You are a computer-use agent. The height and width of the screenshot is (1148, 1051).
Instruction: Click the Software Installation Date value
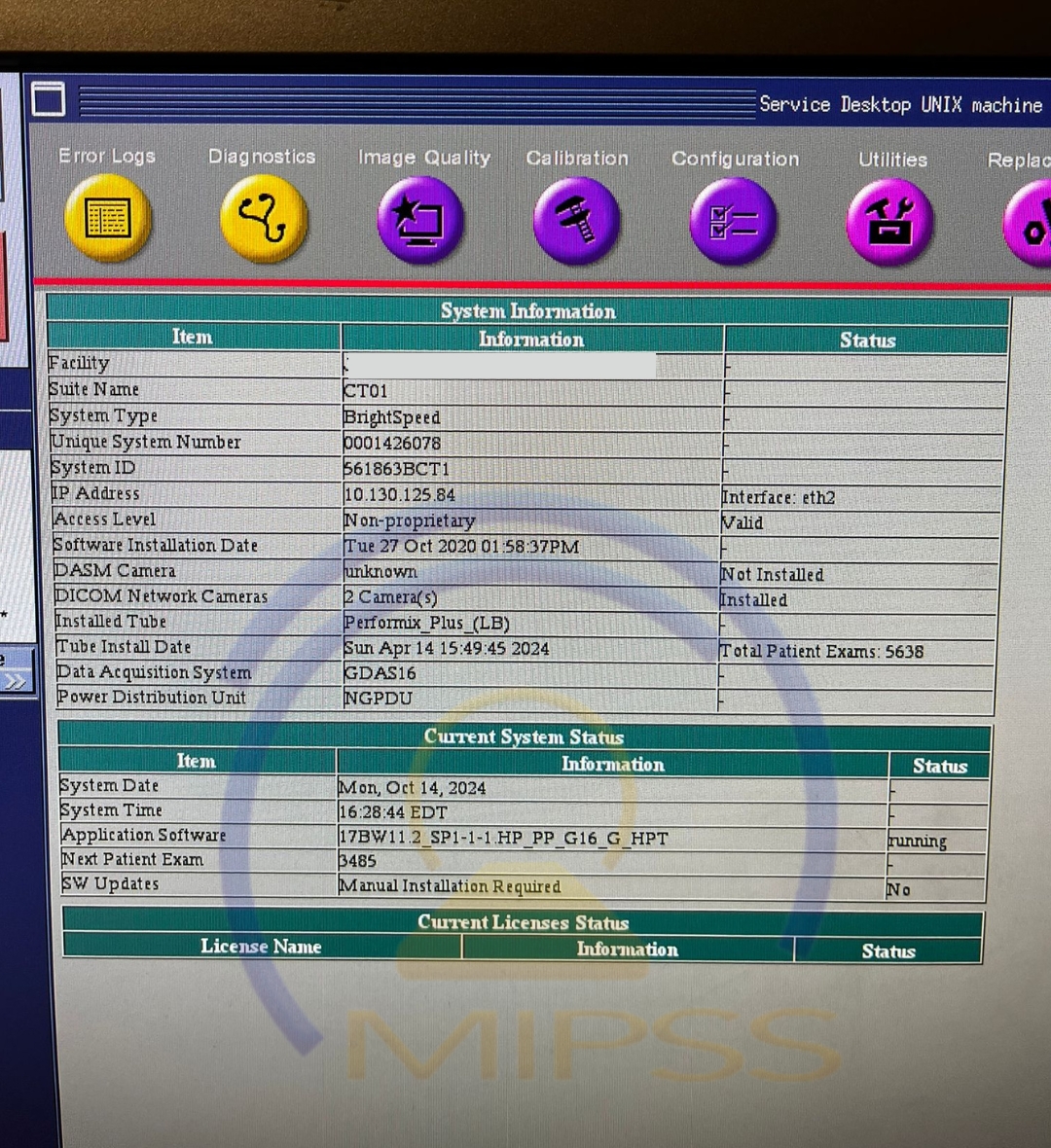(x=461, y=546)
